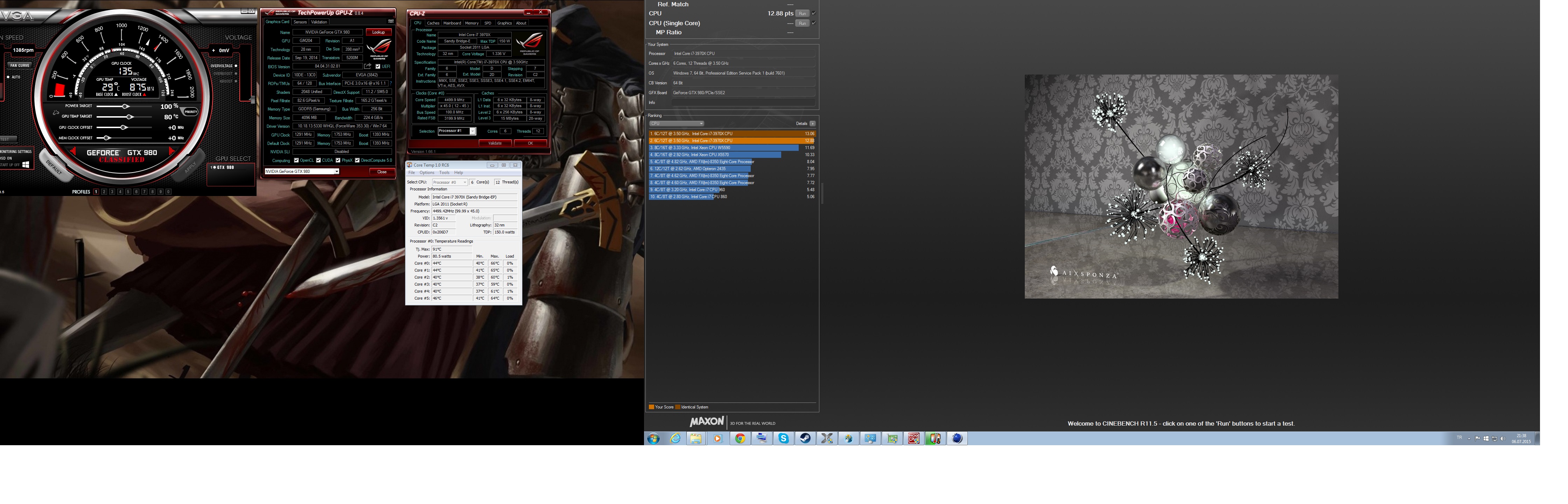Toggle the Cinebench CPU test checkbox
The height and width of the screenshot is (504, 1568).
814,13
